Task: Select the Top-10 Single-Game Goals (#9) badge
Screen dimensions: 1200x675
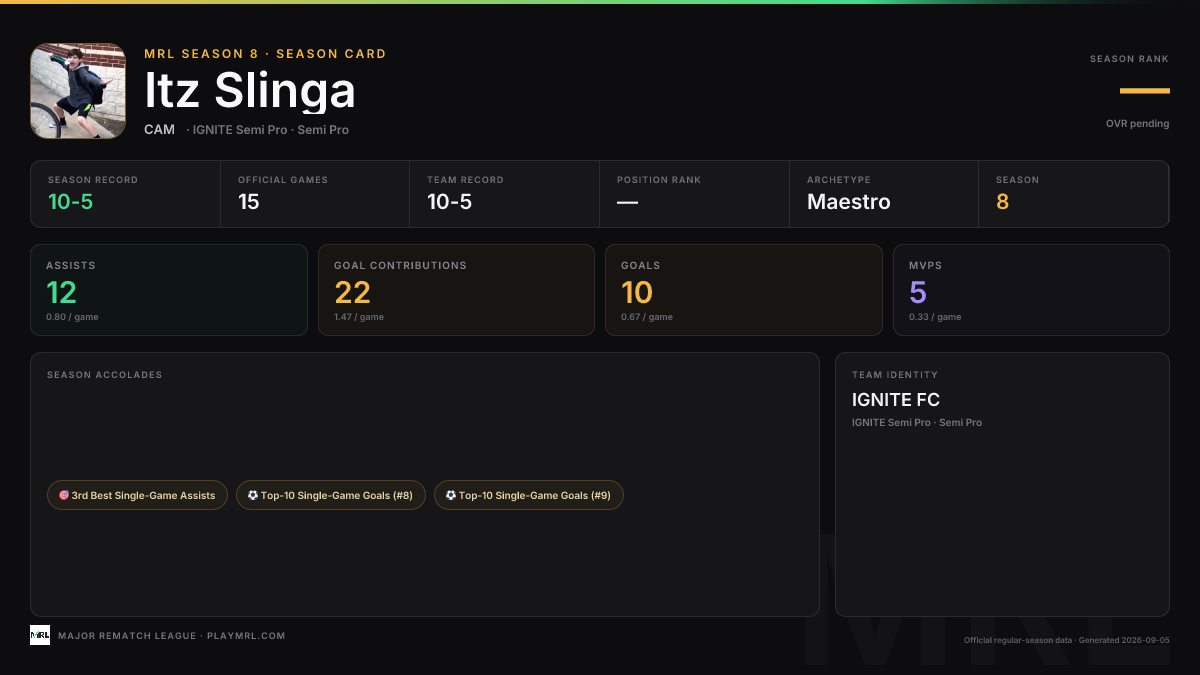Action: [529, 495]
